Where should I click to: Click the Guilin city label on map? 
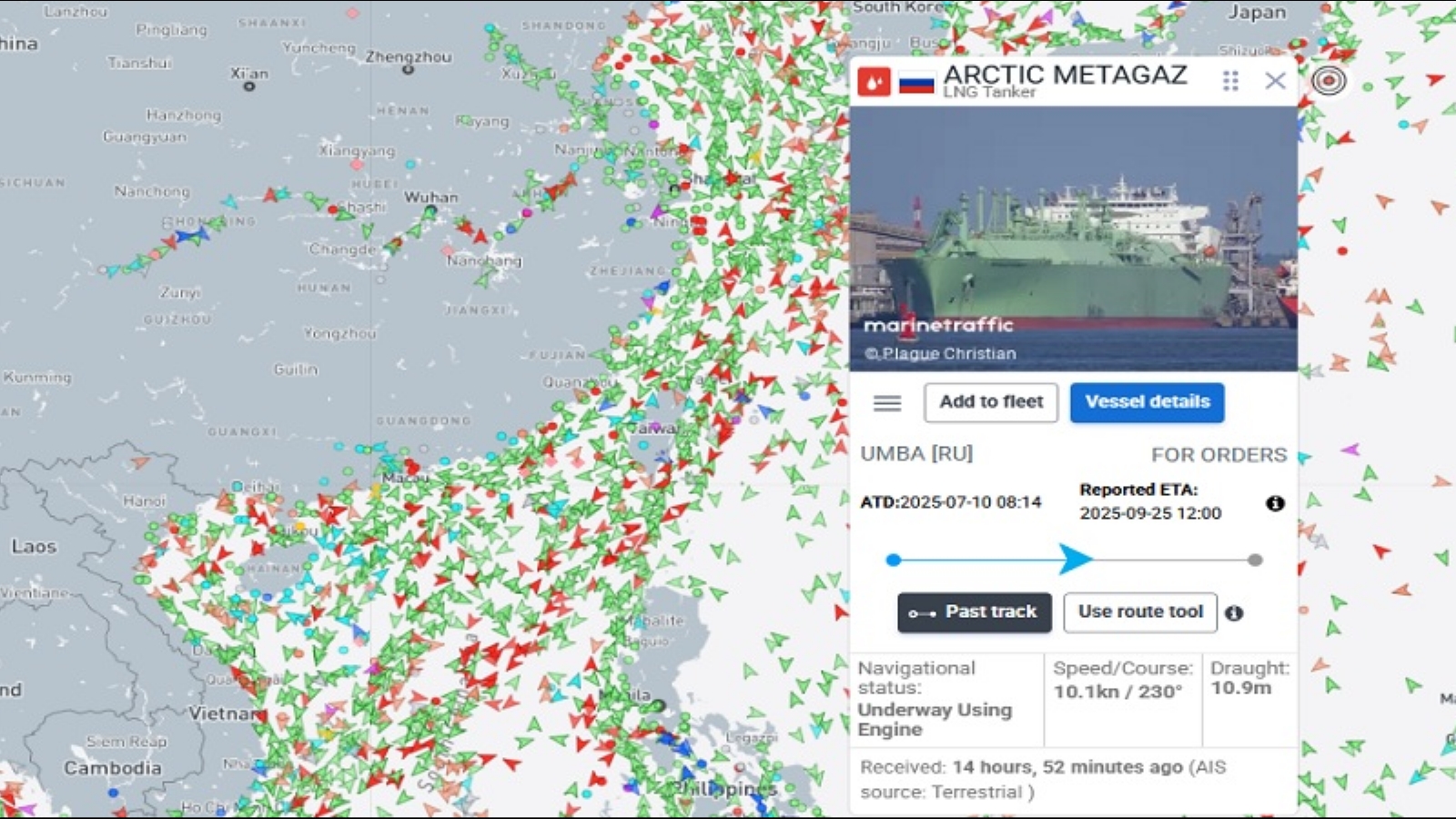296,369
